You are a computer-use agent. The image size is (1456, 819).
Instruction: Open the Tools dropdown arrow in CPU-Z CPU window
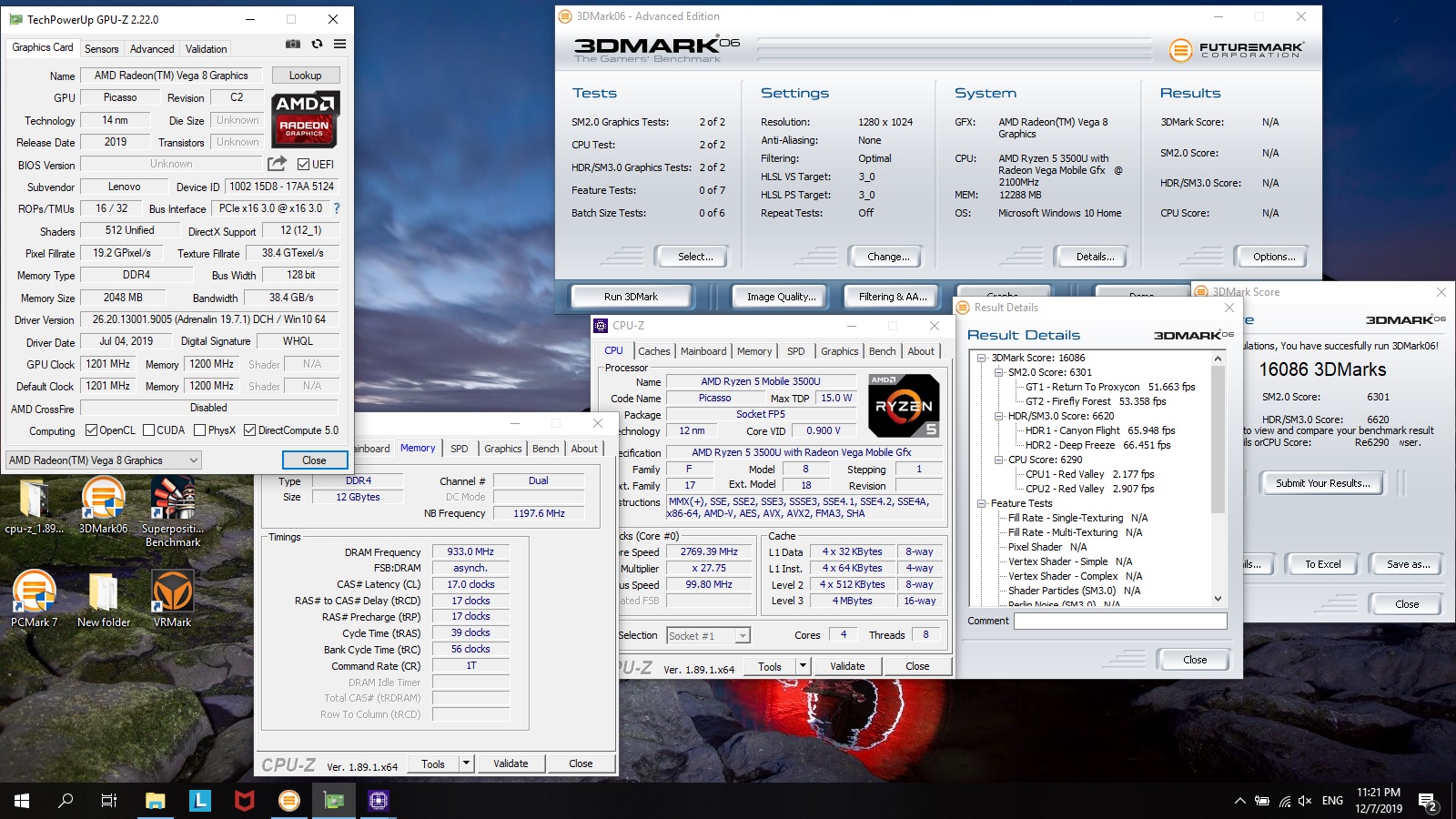point(803,666)
